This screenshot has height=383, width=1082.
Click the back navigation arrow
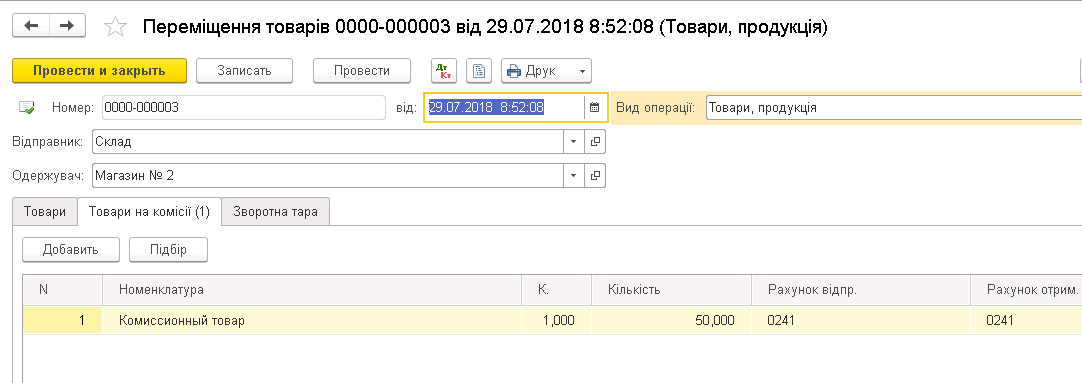pyautogui.click(x=31, y=26)
